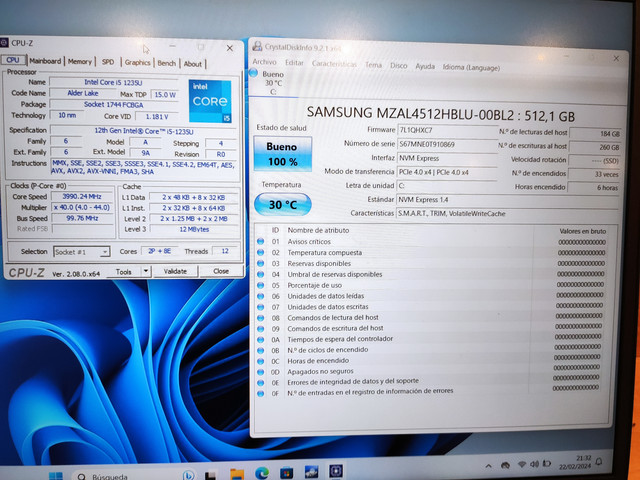Click the Interfaz field NVM Express
This screenshot has width=640, height=480.
point(446,158)
